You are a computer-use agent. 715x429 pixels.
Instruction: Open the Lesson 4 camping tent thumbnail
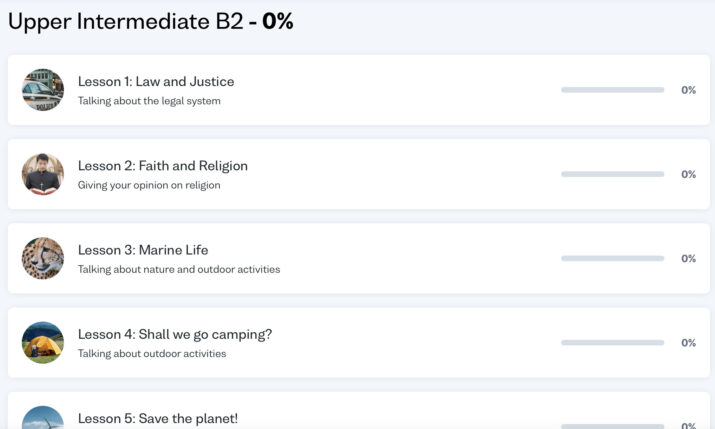point(43,343)
